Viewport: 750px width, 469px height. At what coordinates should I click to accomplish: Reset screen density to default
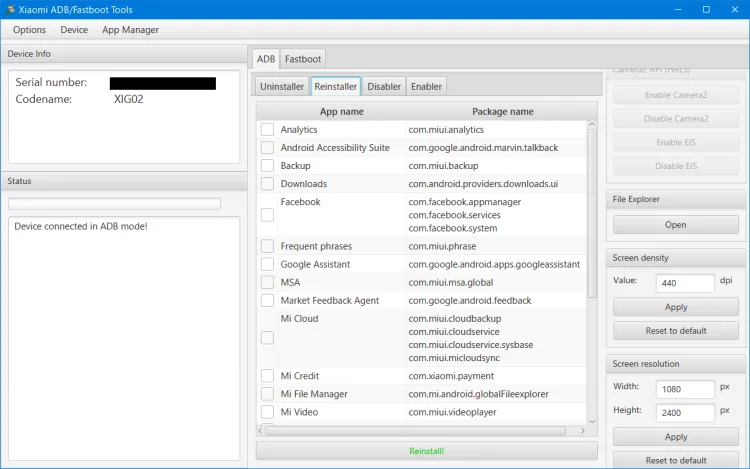[675, 330]
